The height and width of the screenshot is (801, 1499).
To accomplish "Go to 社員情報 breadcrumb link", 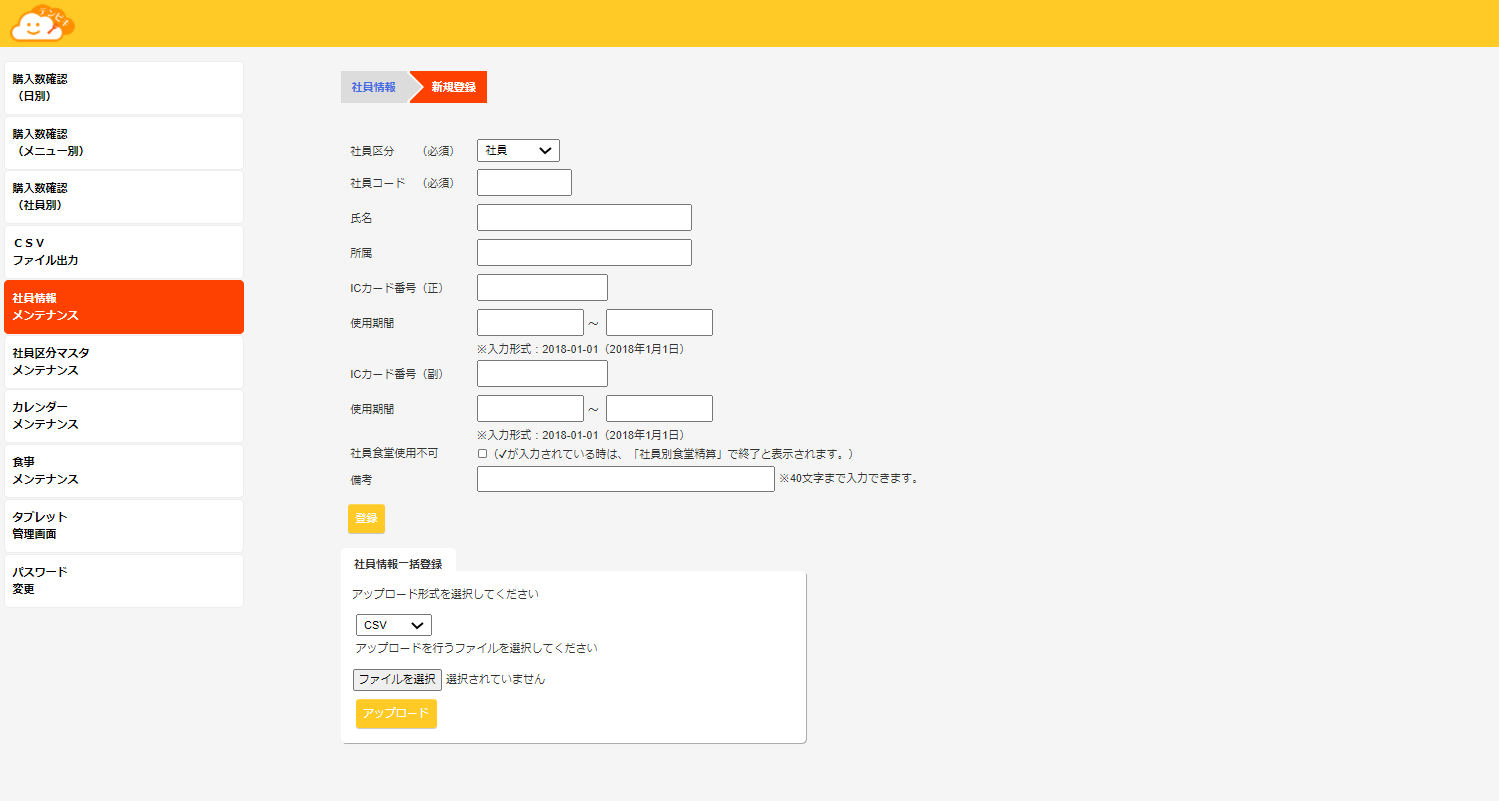I will point(374,87).
